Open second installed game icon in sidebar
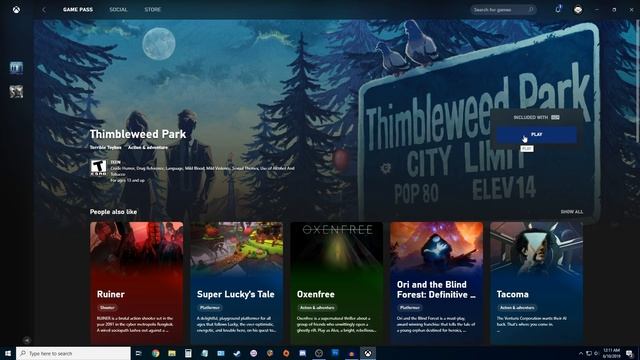This screenshot has height=360, width=640. tap(16, 91)
